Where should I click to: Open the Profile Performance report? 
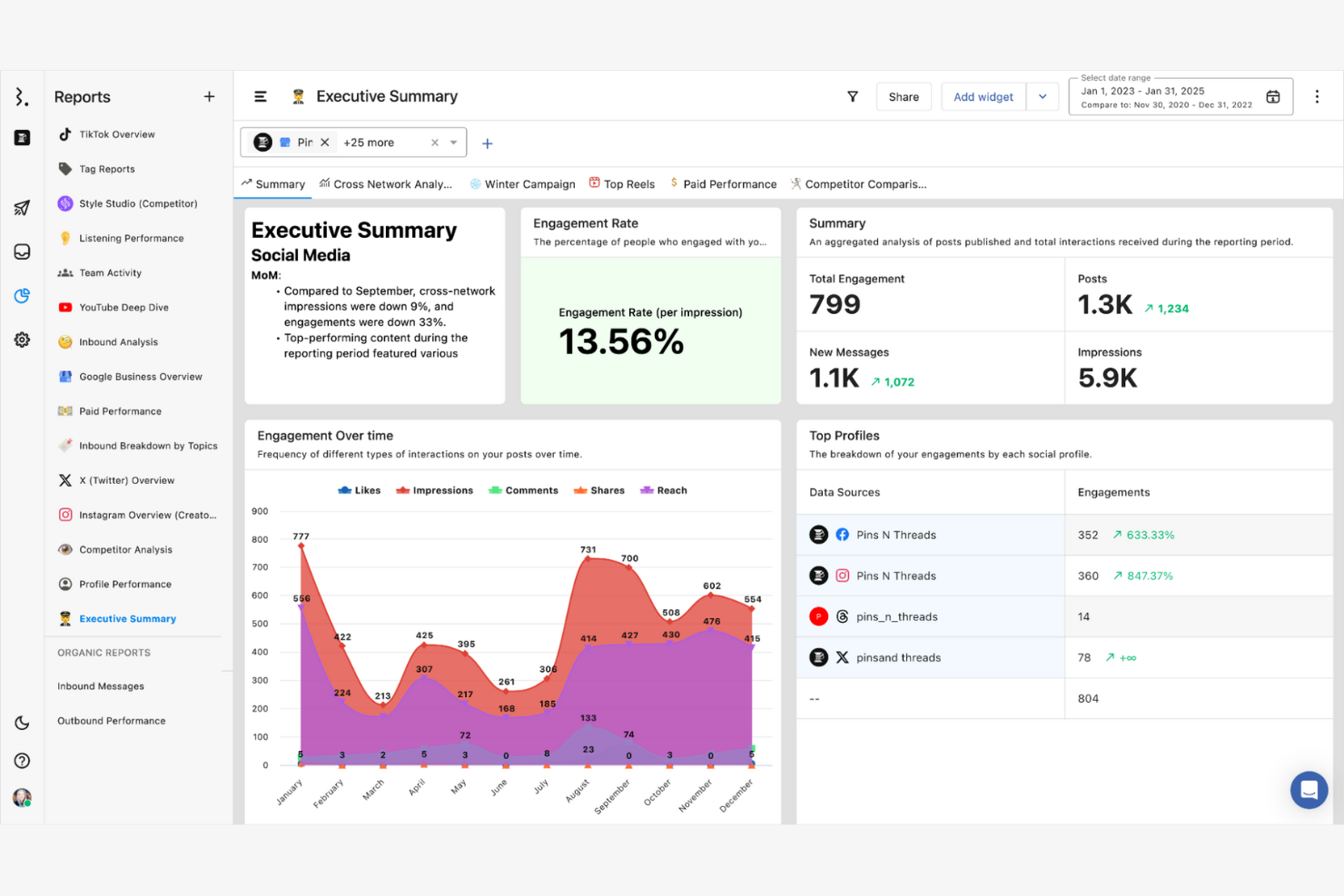point(125,584)
